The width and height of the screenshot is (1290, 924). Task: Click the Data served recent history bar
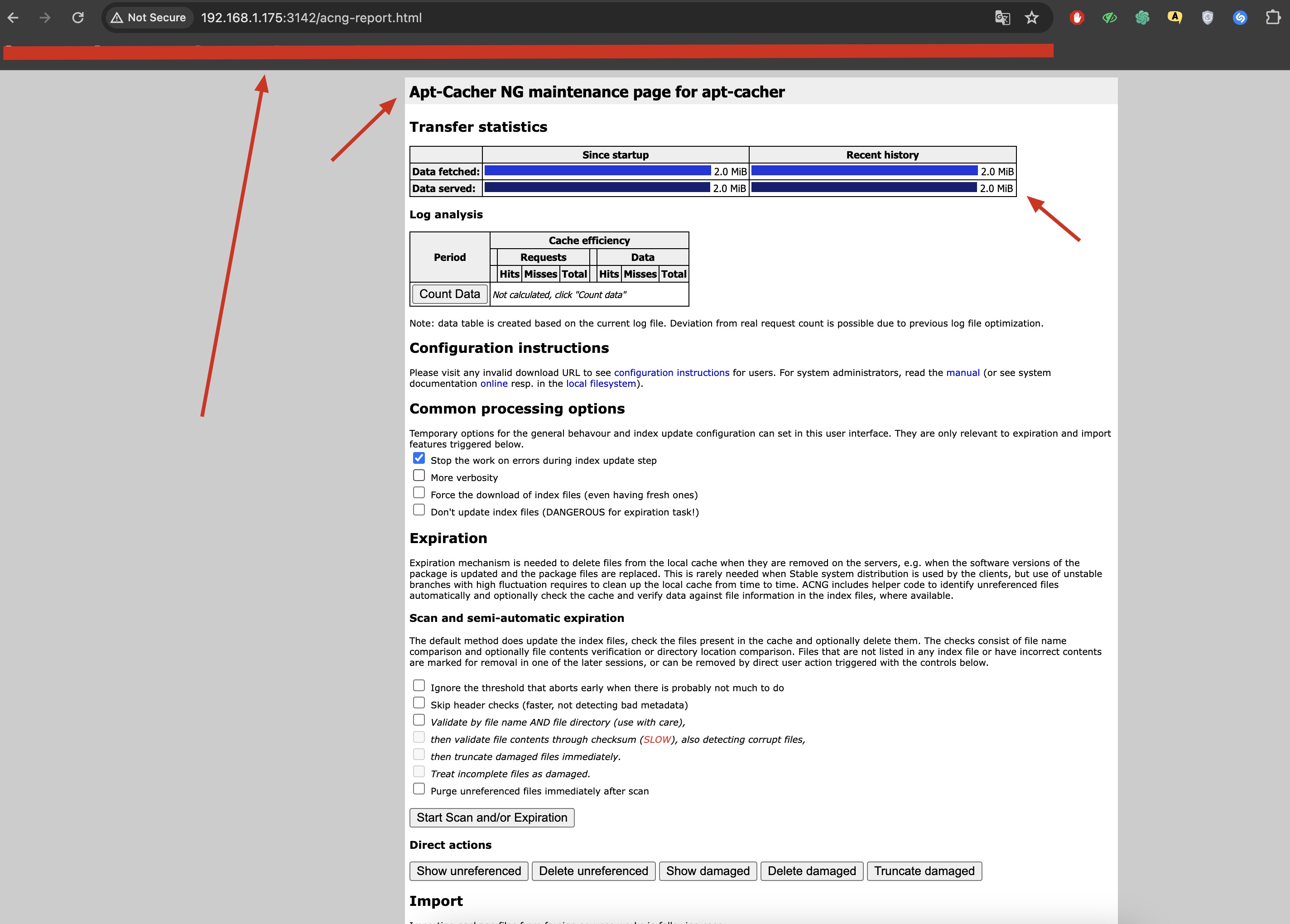coord(864,188)
